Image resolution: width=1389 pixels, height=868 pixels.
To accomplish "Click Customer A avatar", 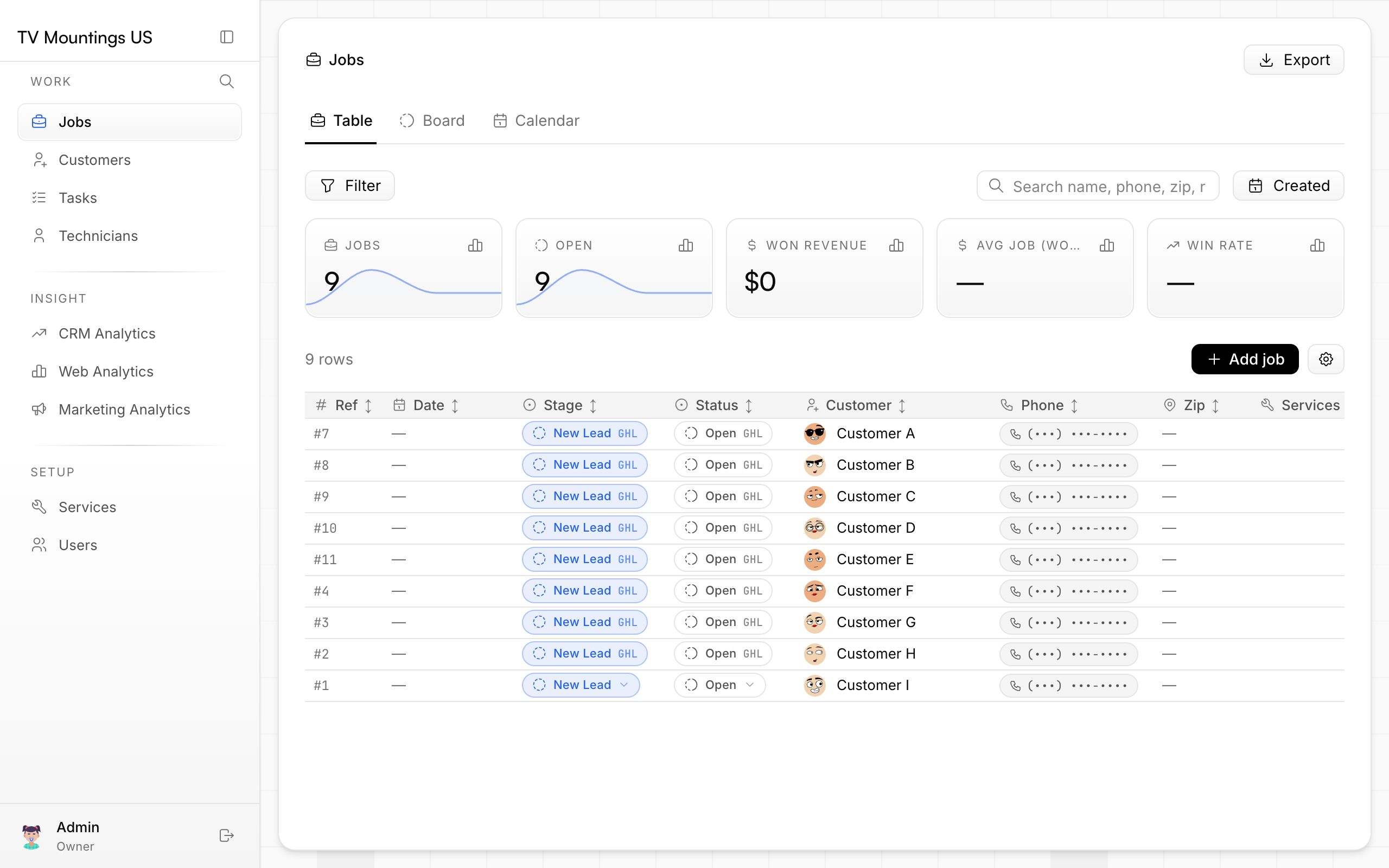I will coord(815,434).
